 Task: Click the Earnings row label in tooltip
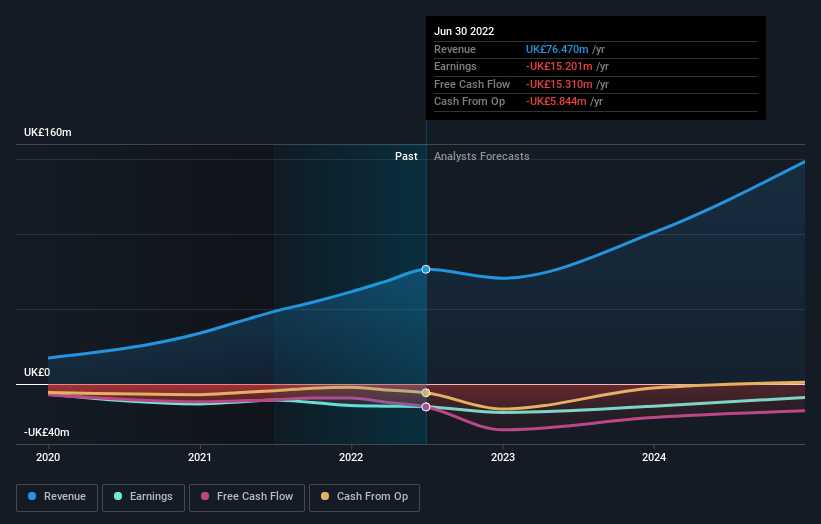(455, 66)
